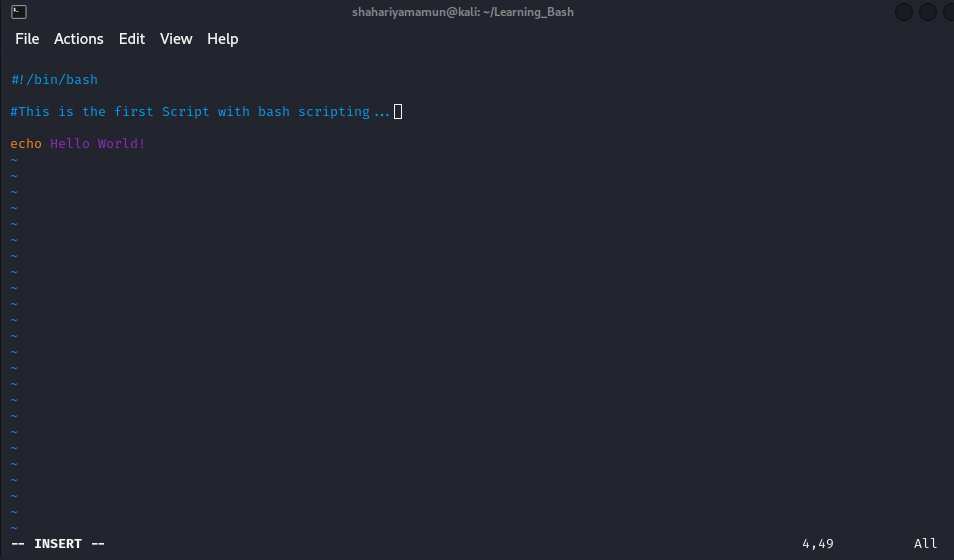Open the Edit menu
954x560 pixels.
(x=131, y=39)
